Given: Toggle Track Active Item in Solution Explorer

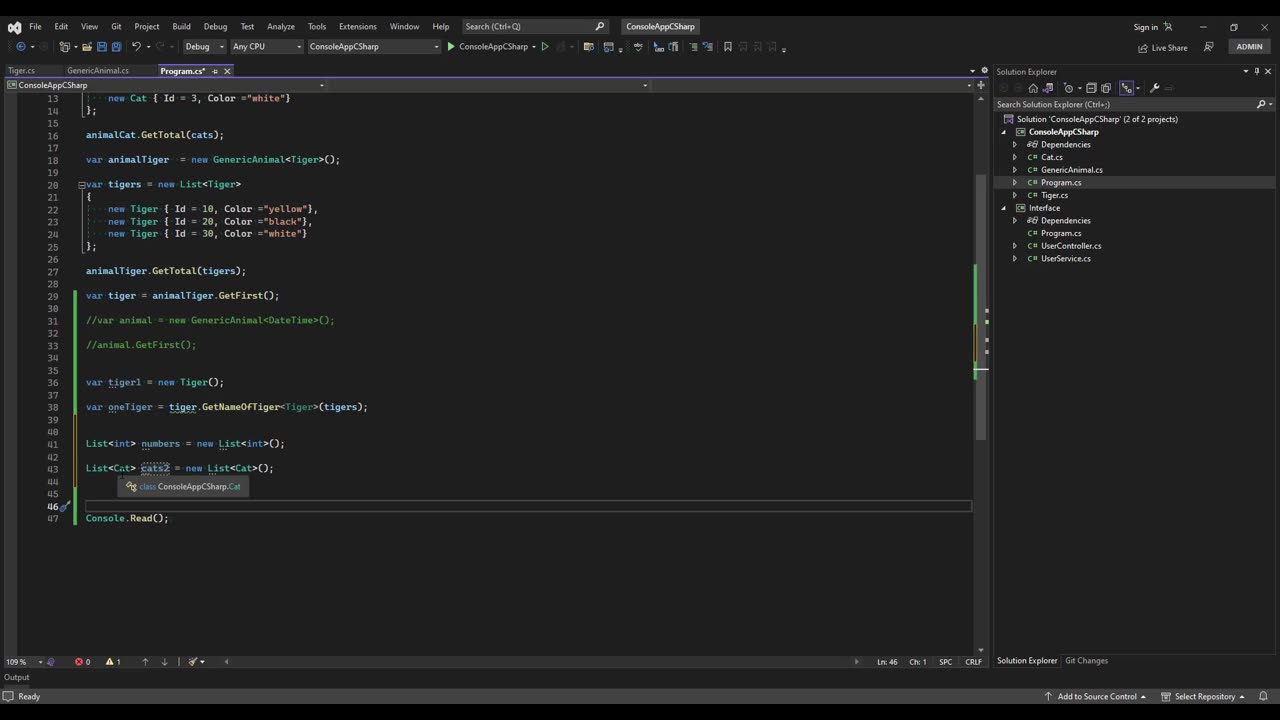Looking at the screenshot, I should click(1127, 88).
